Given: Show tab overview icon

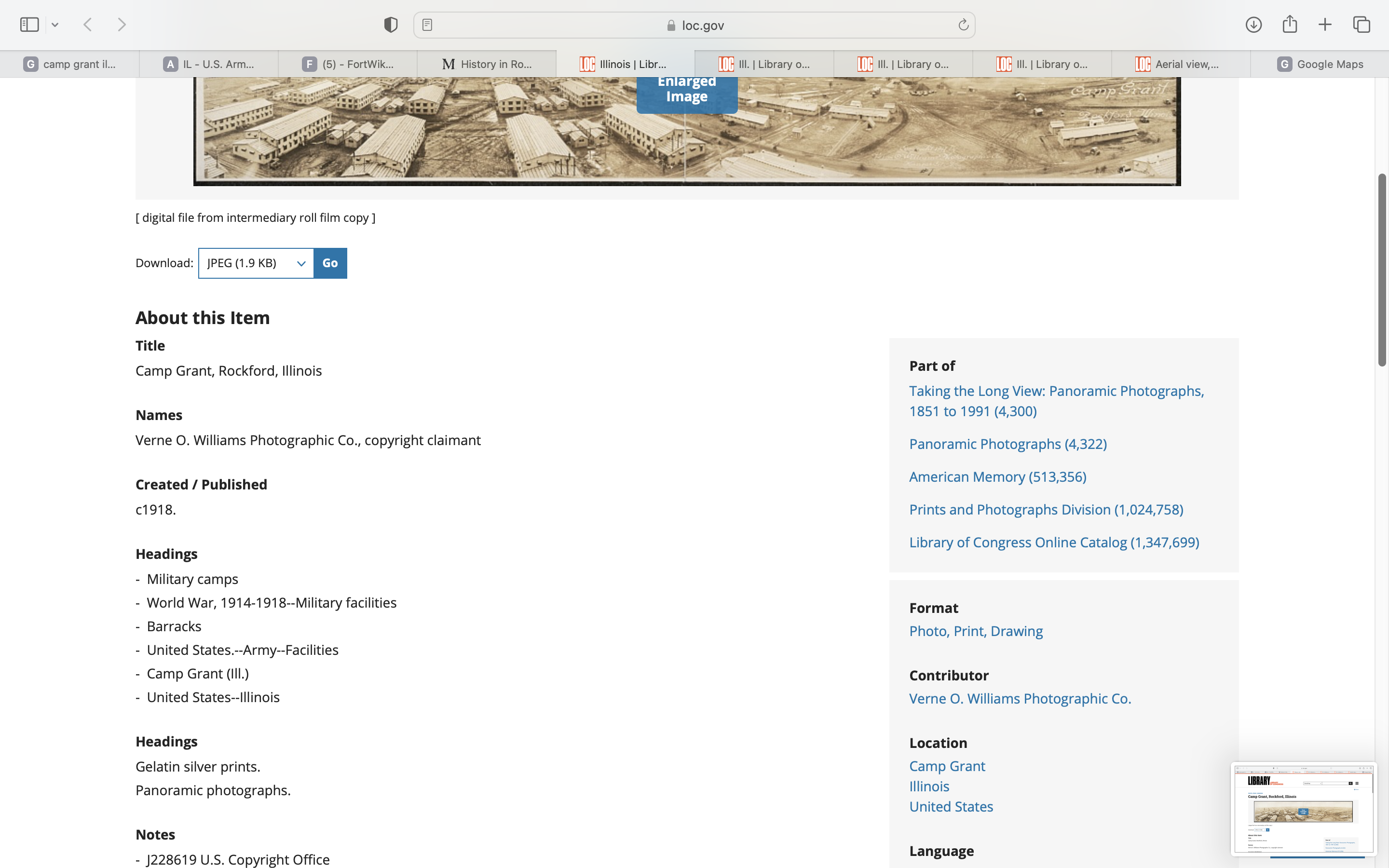Looking at the screenshot, I should [x=1362, y=25].
